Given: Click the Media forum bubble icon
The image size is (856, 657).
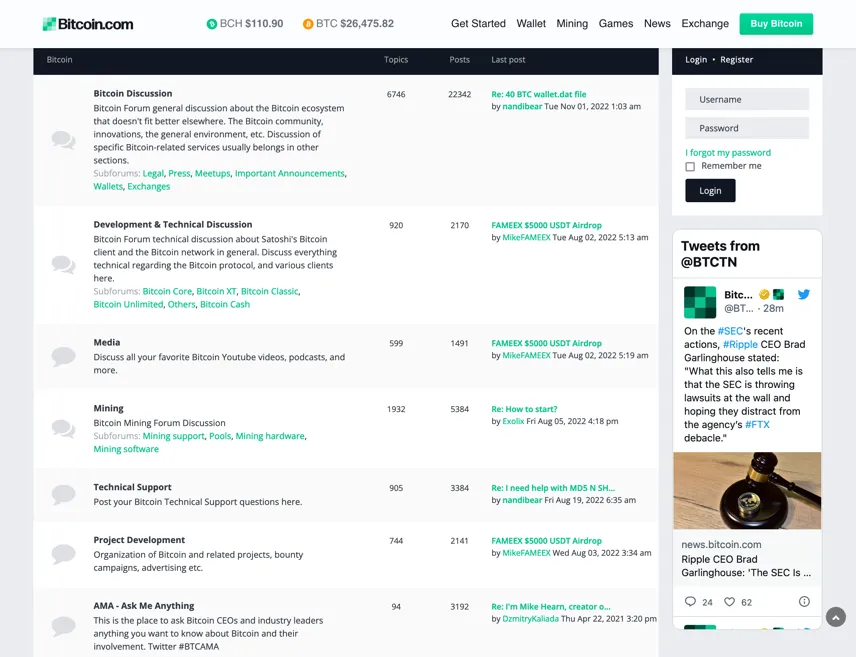Looking at the screenshot, I should (x=63, y=356).
